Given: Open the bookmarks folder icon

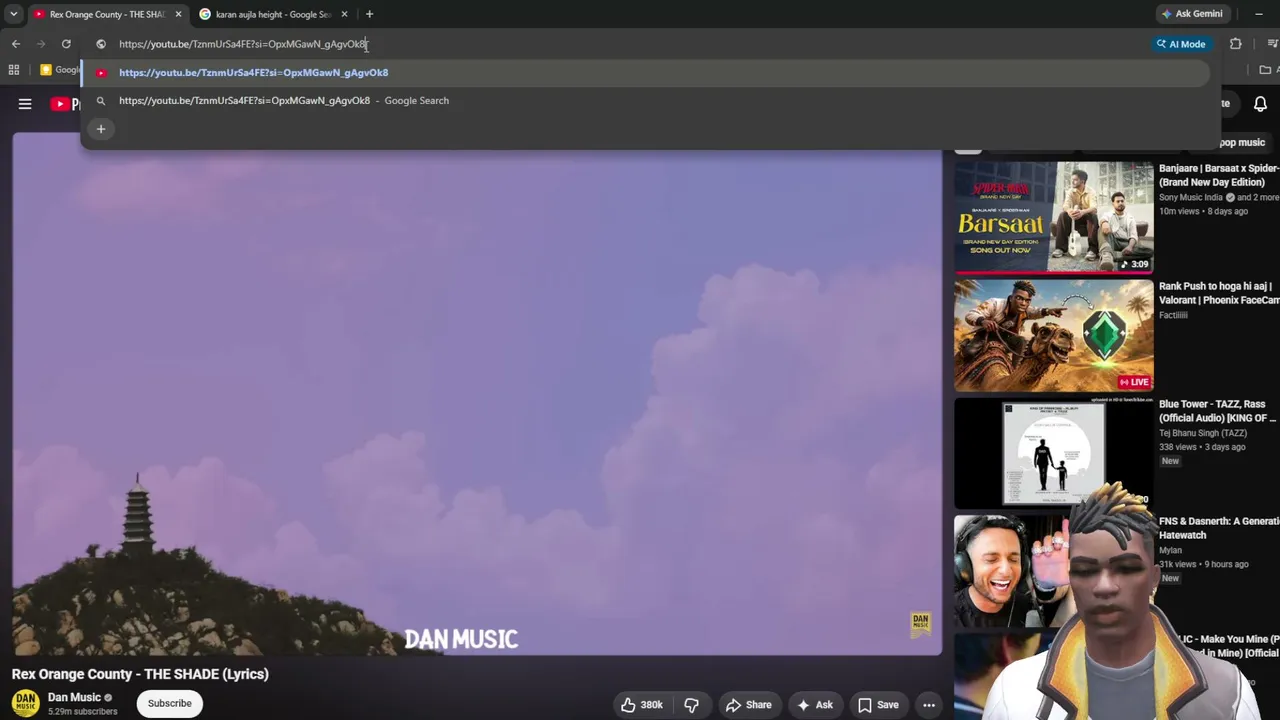Looking at the screenshot, I should click(1265, 70).
